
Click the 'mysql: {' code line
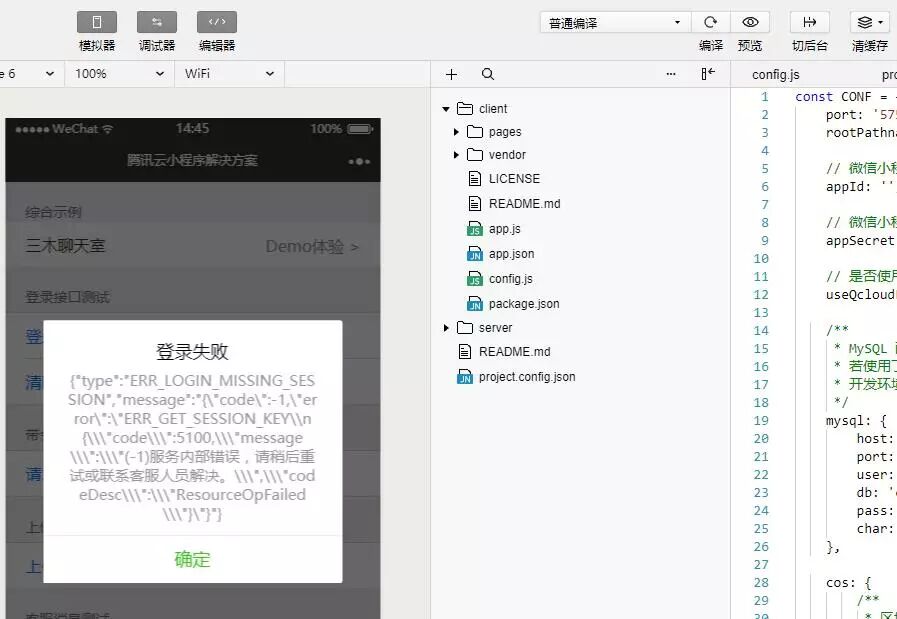[856, 421]
